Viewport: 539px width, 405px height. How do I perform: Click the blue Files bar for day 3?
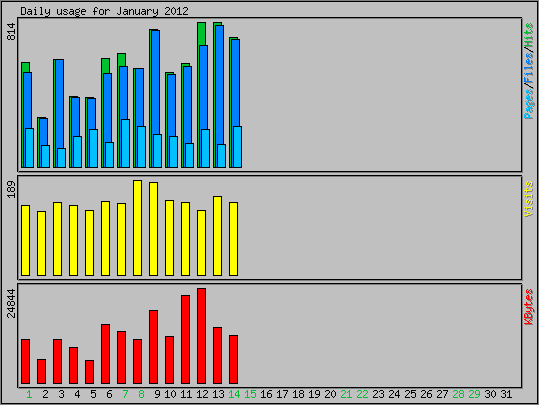[59, 103]
